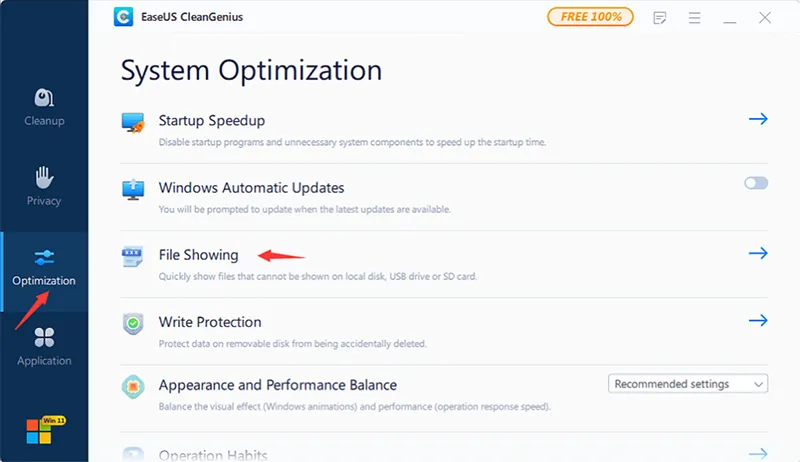The image size is (800, 462).
Task: Click the Appearance and Performance Balance icon
Action: click(x=133, y=387)
